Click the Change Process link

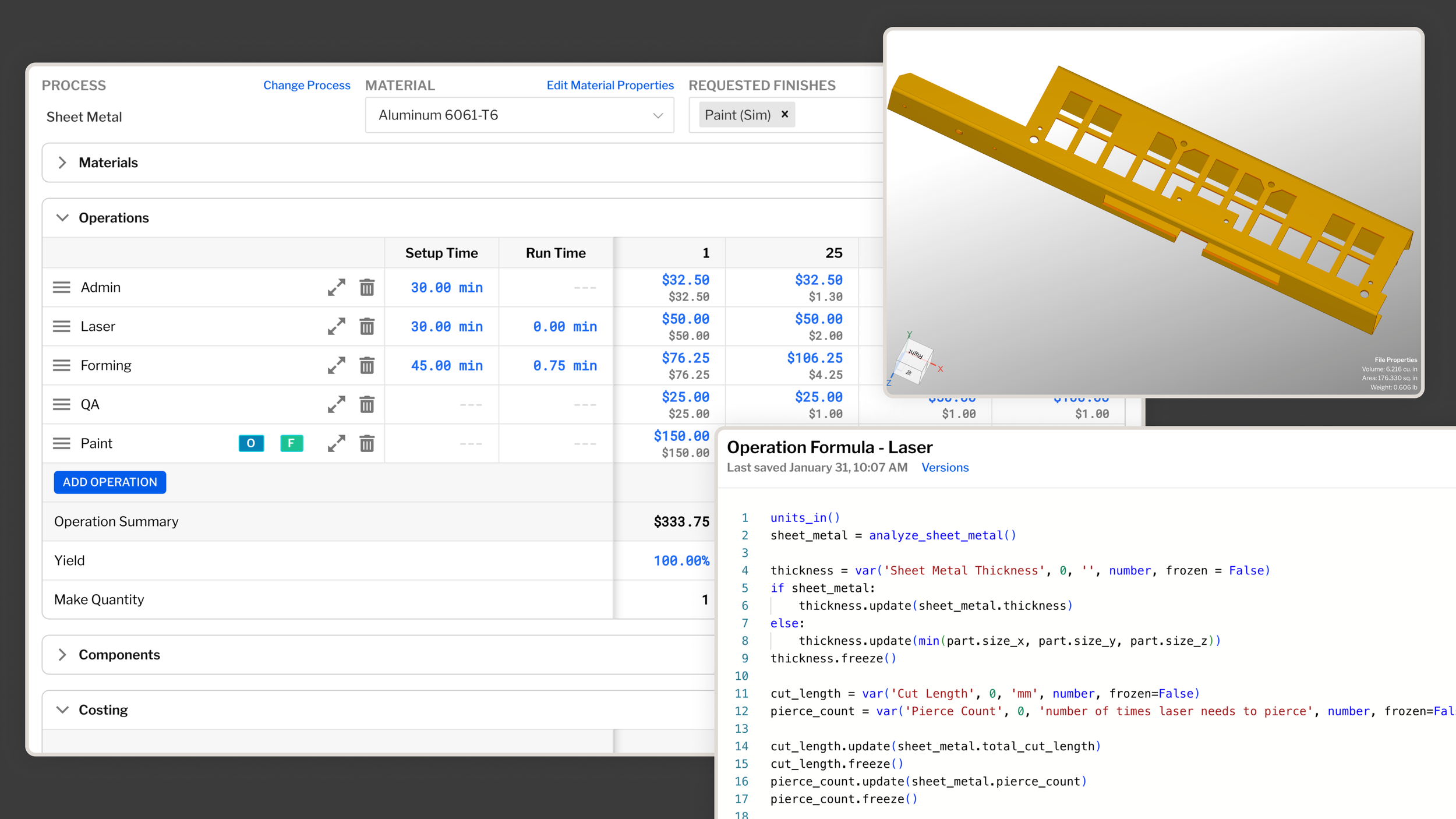click(x=307, y=85)
